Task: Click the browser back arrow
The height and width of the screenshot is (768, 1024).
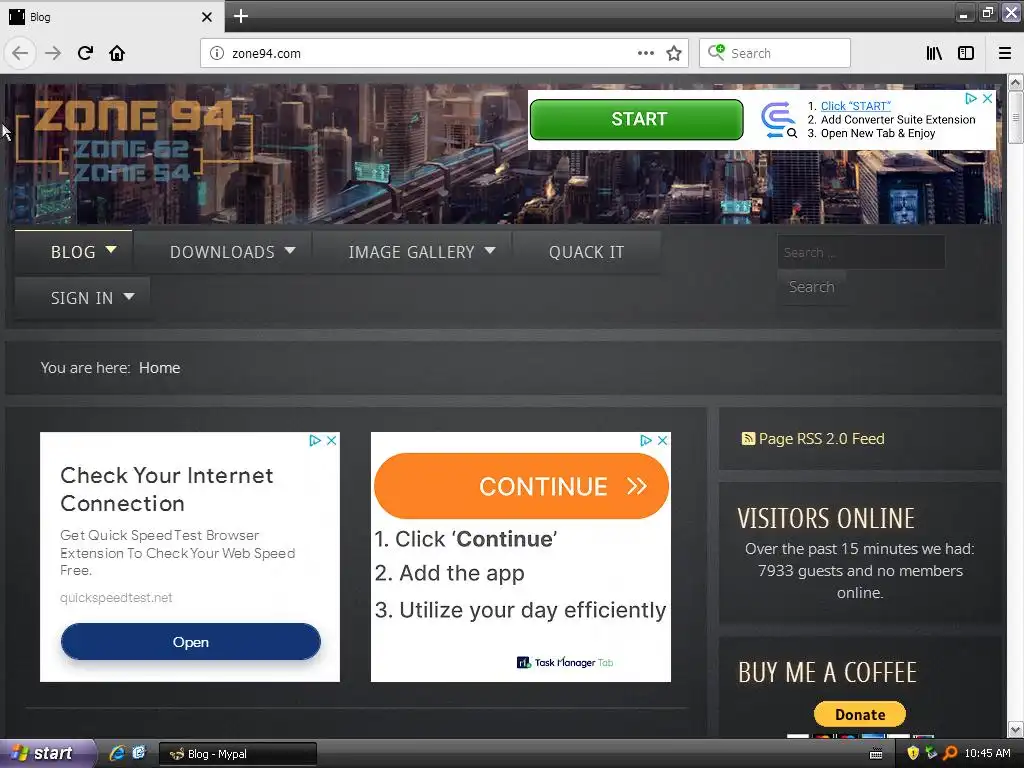Action: (20, 53)
